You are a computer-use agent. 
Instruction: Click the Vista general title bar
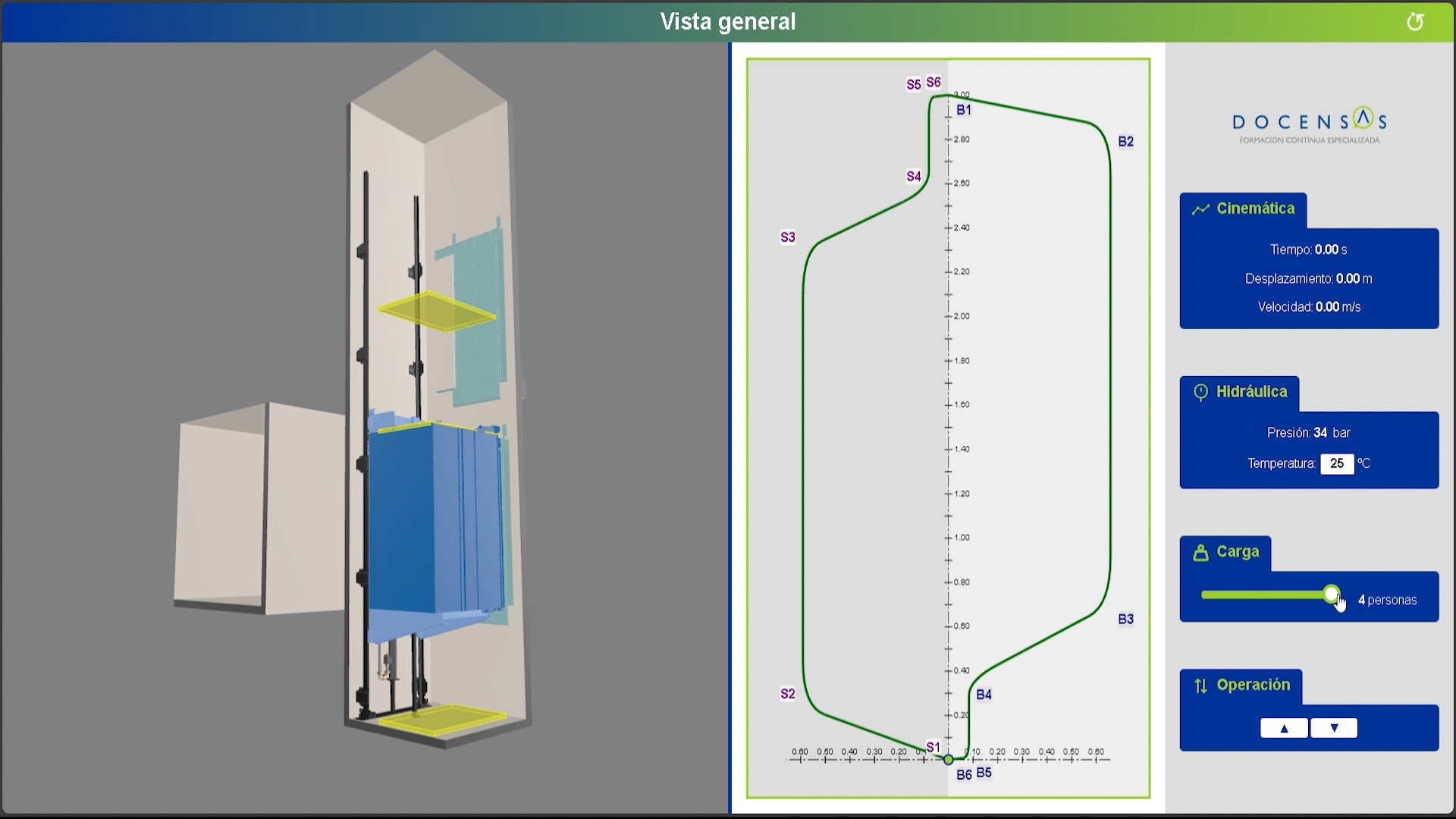pyautogui.click(x=728, y=21)
